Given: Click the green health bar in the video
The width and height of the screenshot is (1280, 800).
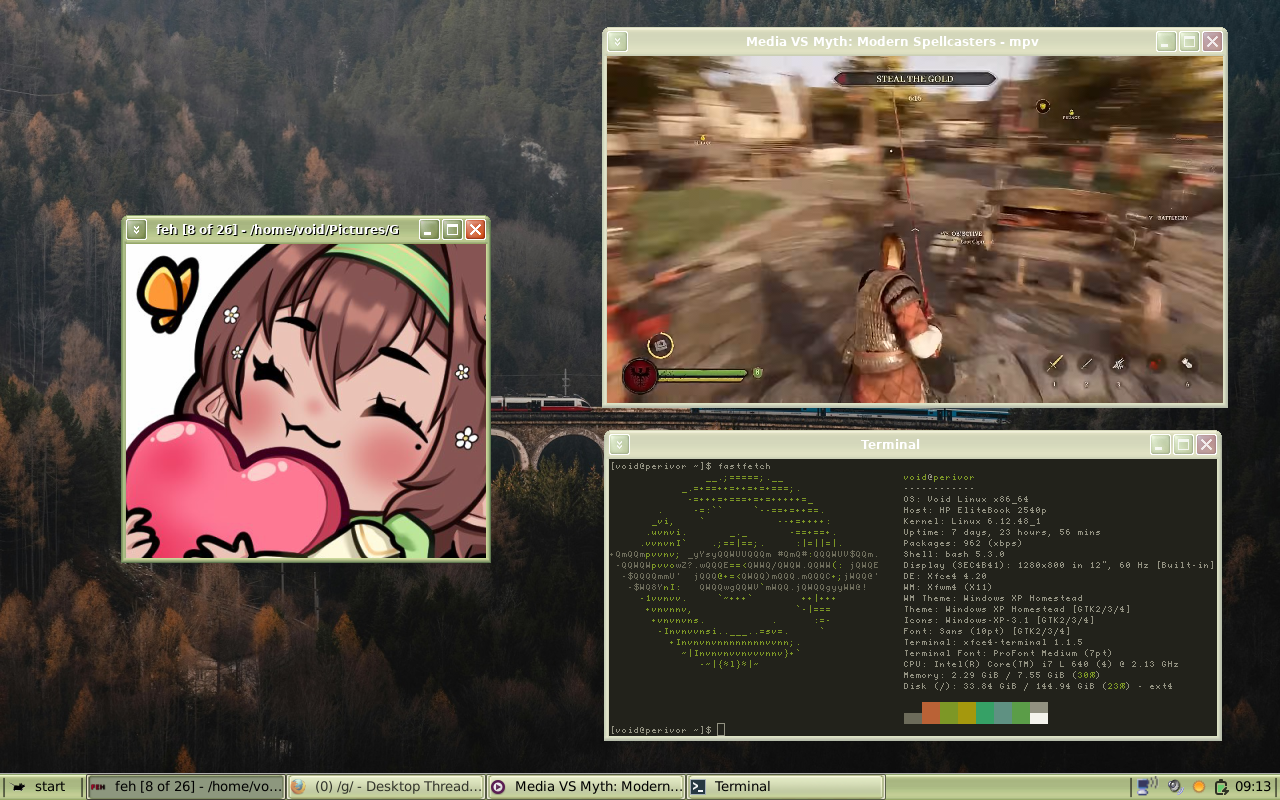Looking at the screenshot, I should click(703, 374).
